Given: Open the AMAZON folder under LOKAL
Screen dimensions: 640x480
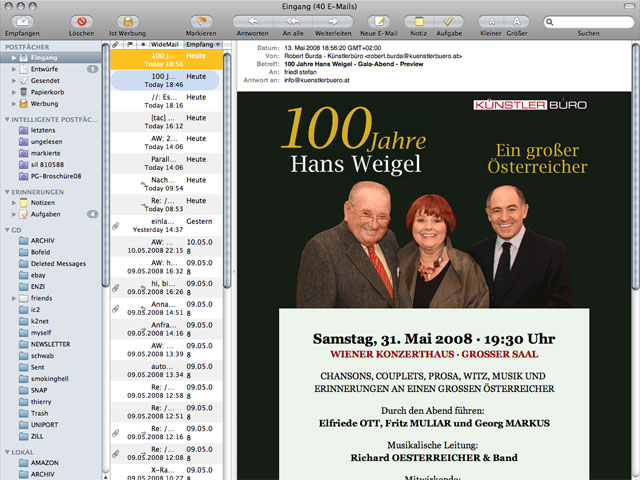Looking at the screenshot, I should click(x=51, y=463).
